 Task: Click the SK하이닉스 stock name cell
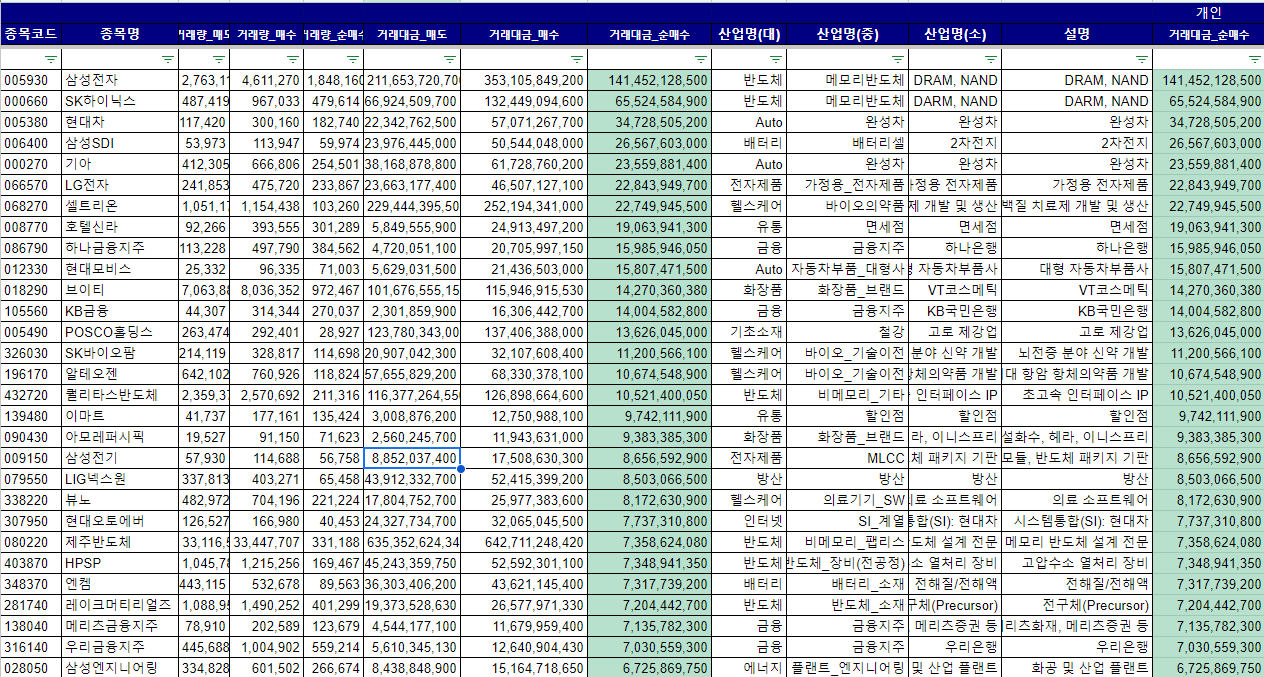(121, 101)
